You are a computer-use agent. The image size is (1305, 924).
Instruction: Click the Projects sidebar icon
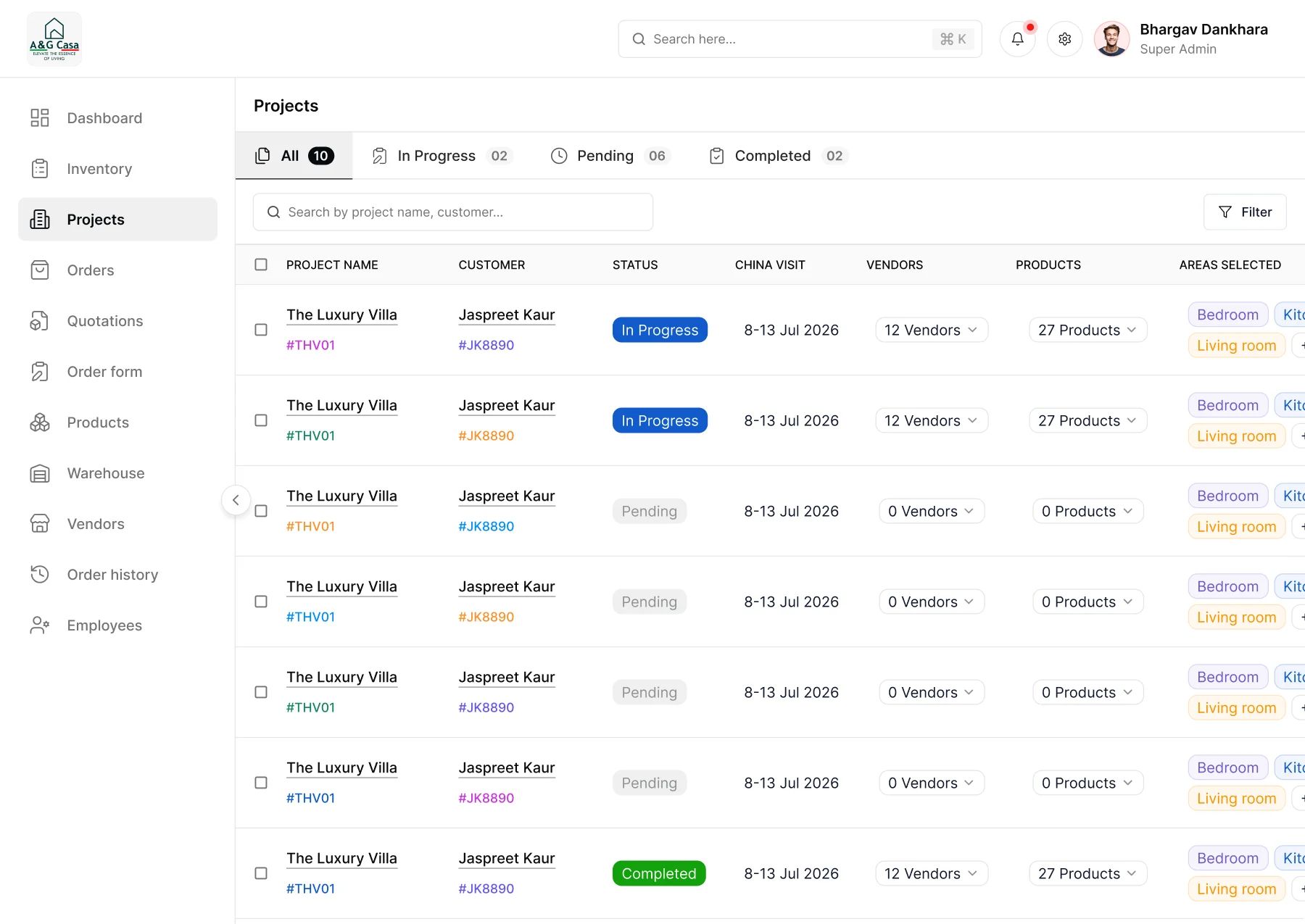coord(40,220)
